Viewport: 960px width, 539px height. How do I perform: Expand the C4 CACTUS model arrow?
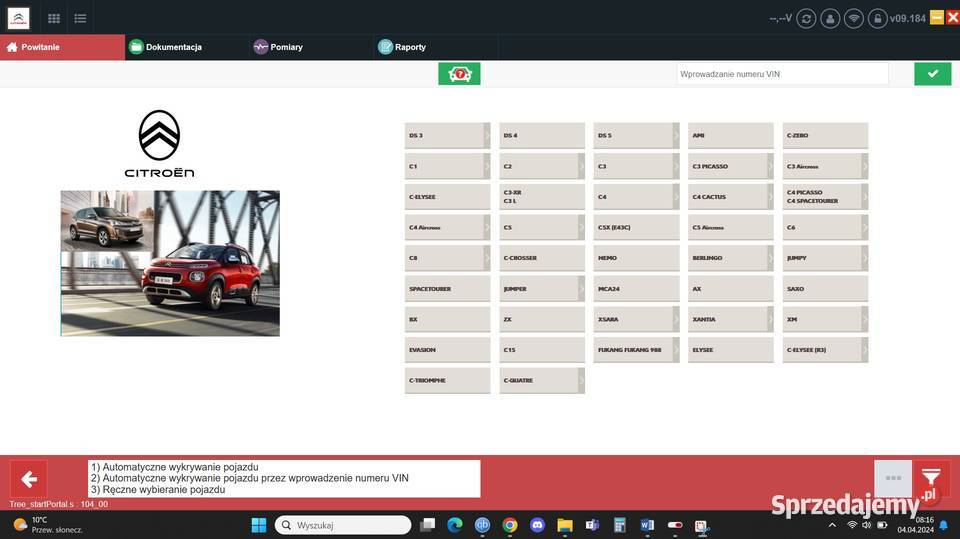(770, 197)
